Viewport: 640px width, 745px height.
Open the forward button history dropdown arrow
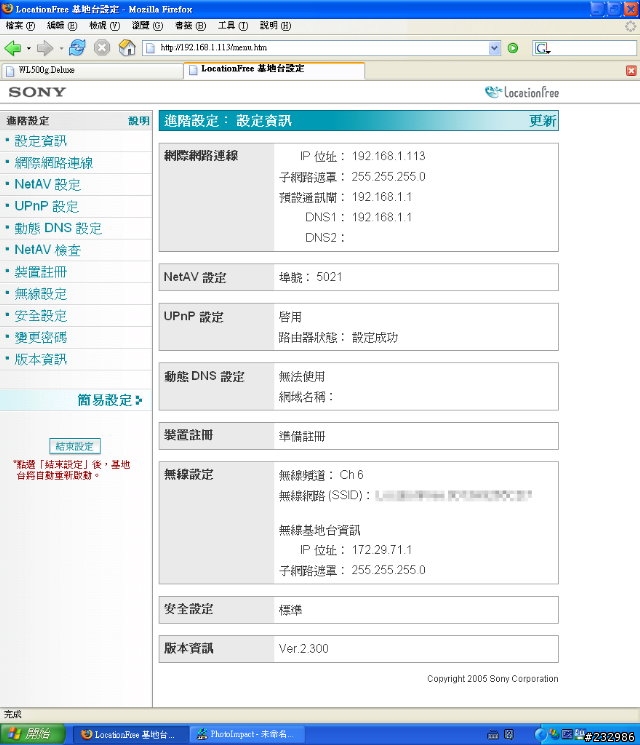click(x=61, y=48)
